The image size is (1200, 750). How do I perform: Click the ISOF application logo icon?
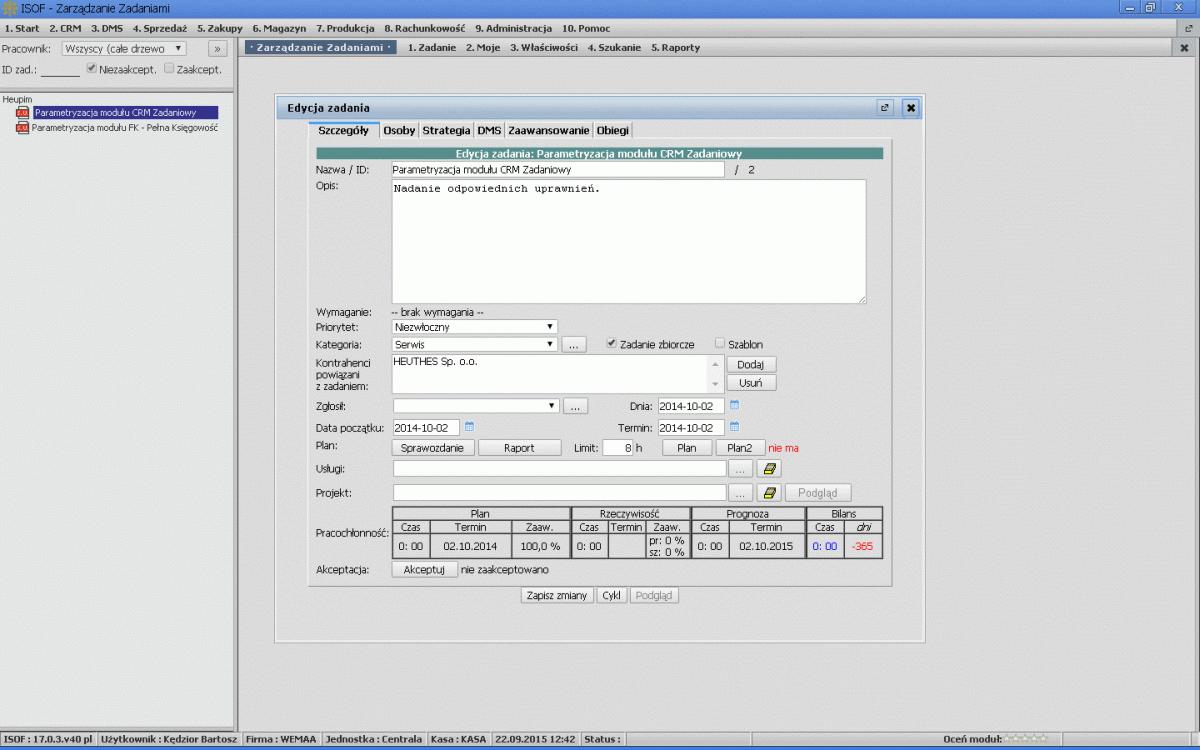(10, 8)
